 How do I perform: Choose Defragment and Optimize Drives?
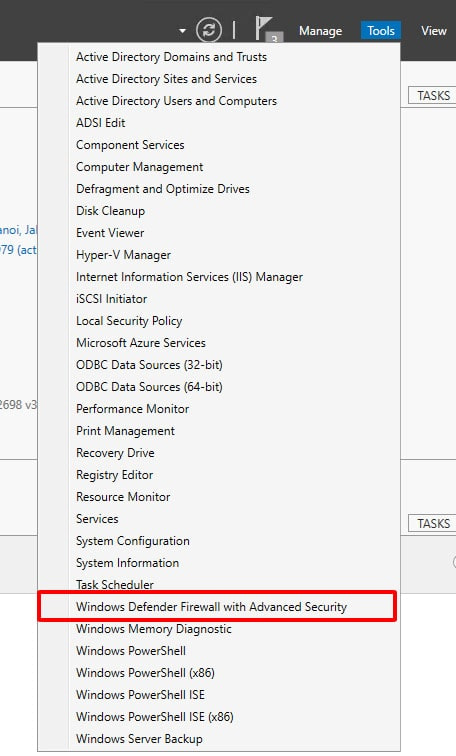pos(219,189)
